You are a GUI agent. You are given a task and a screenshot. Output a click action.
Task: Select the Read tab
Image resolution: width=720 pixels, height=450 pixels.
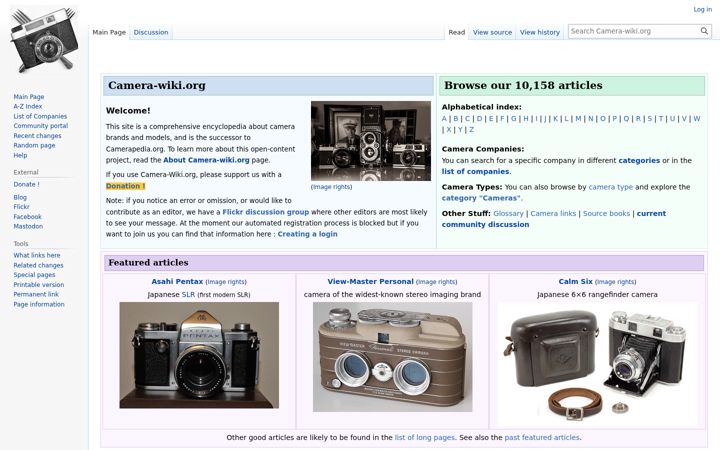click(x=456, y=32)
